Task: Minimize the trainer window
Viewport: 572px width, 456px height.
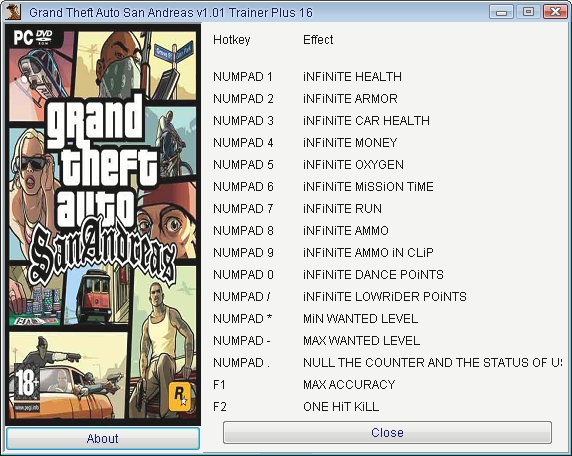Action: (501, 12)
